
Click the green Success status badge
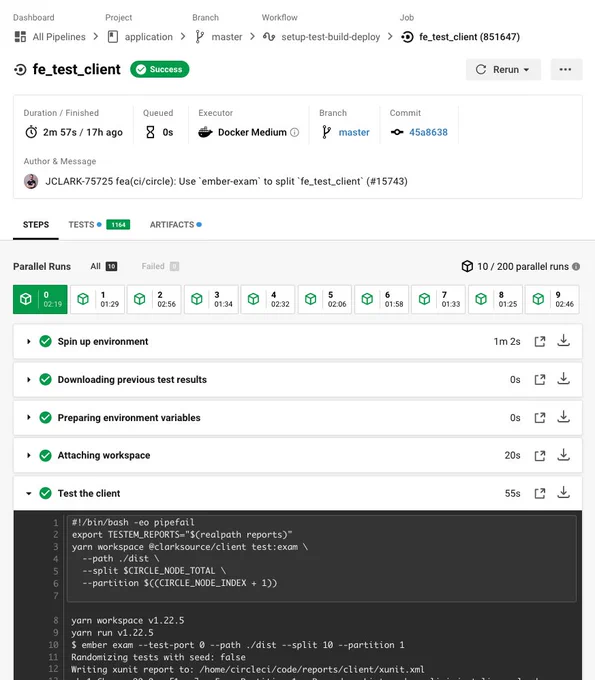tap(160, 69)
